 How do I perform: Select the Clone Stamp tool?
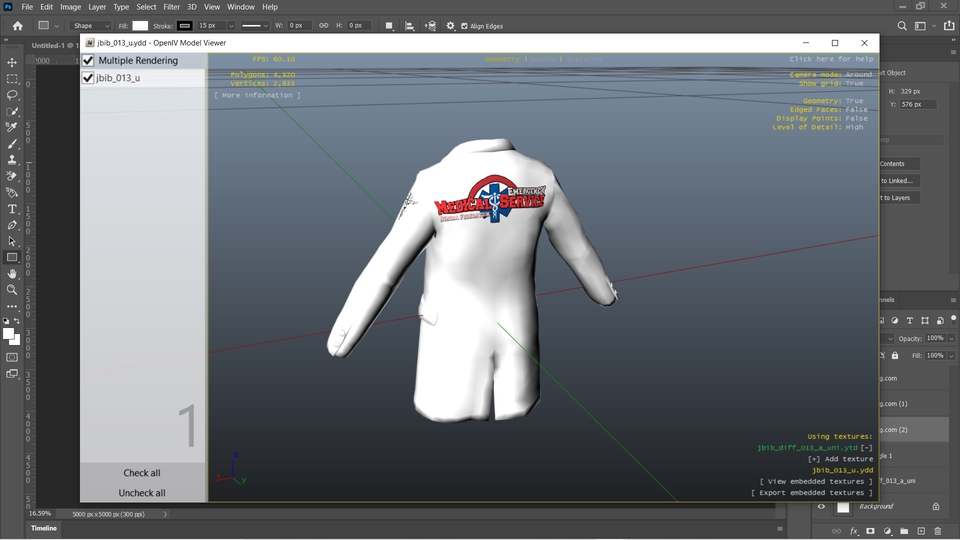[12, 160]
